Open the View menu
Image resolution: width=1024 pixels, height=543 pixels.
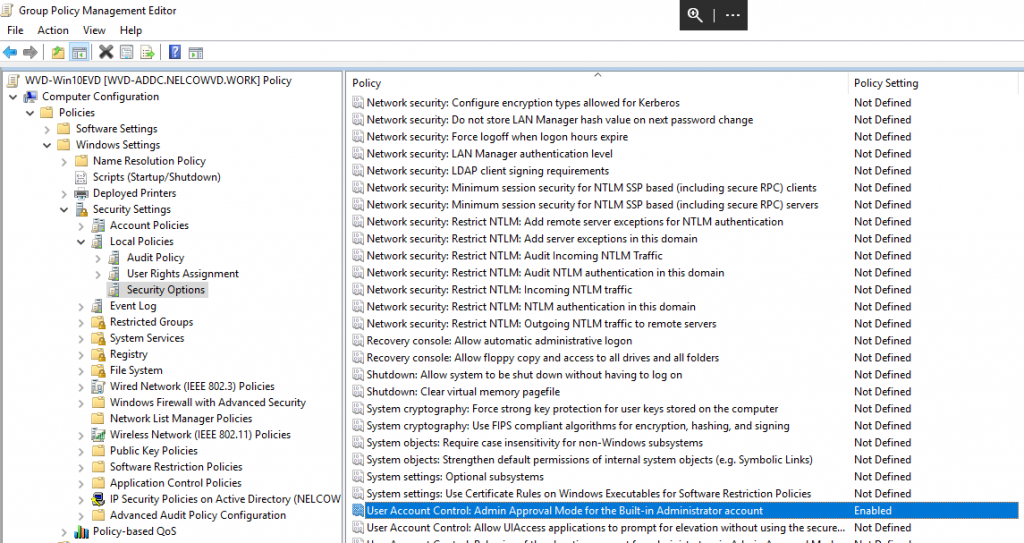coord(94,31)
